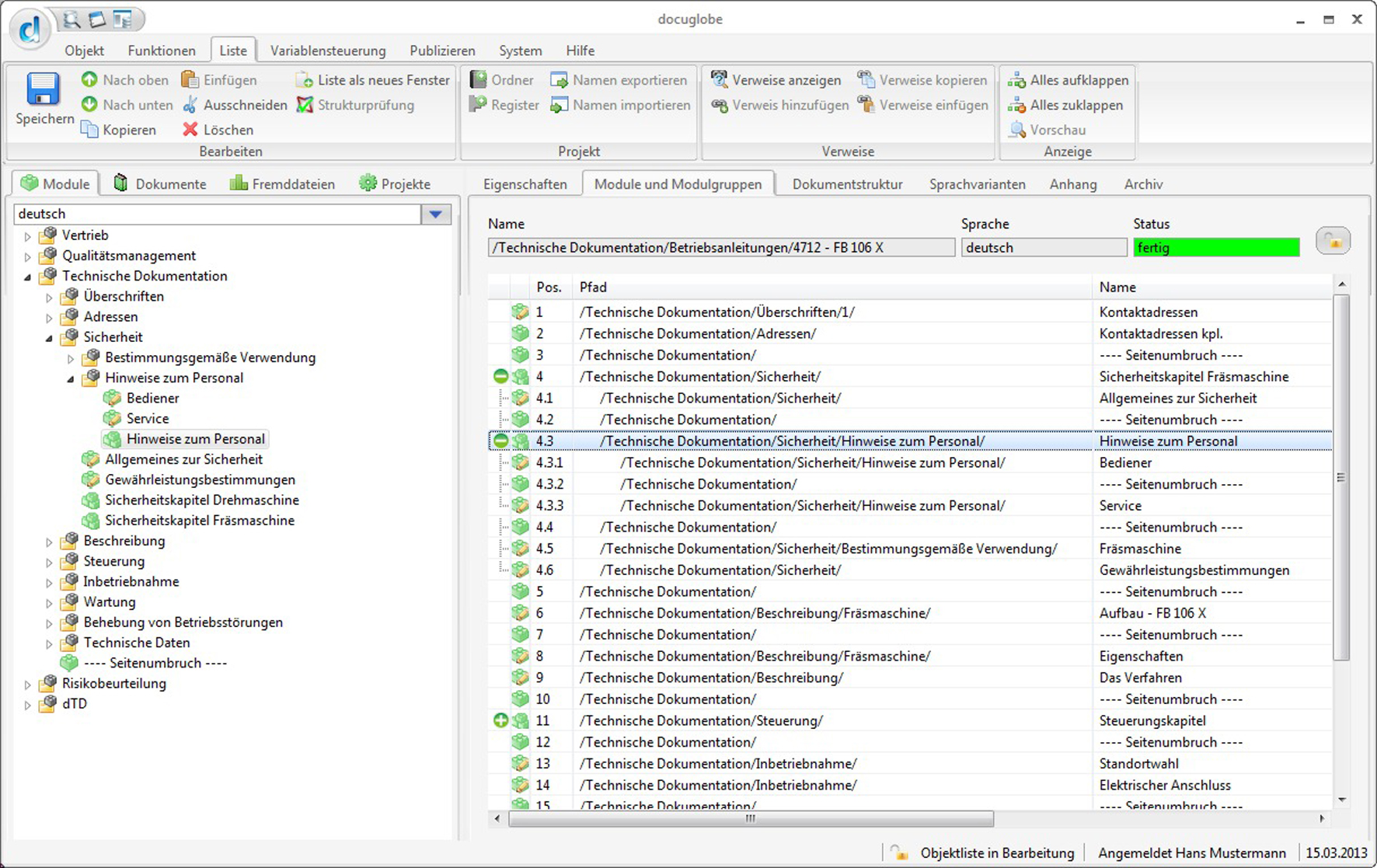Click the lock icon beside the status field
Screen dimensions: 1377x868
point(1333,242)
